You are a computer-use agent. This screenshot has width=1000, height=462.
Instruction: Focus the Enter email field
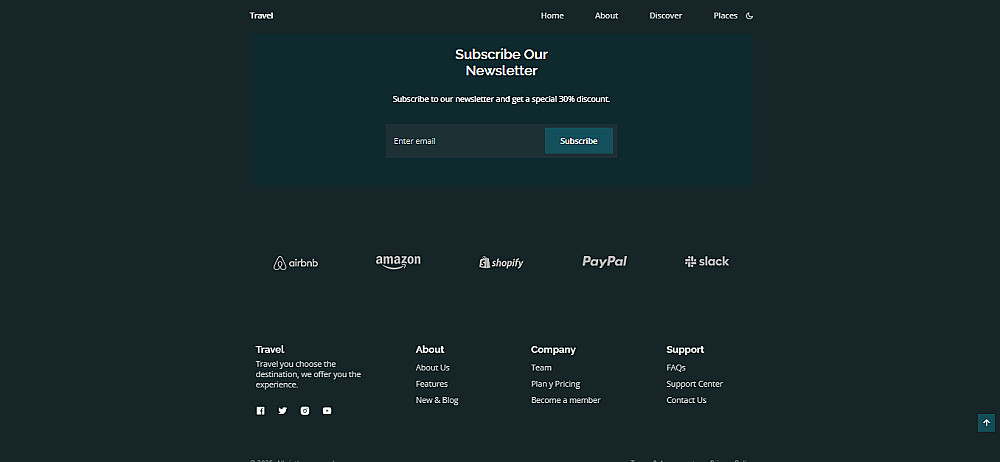465,141
